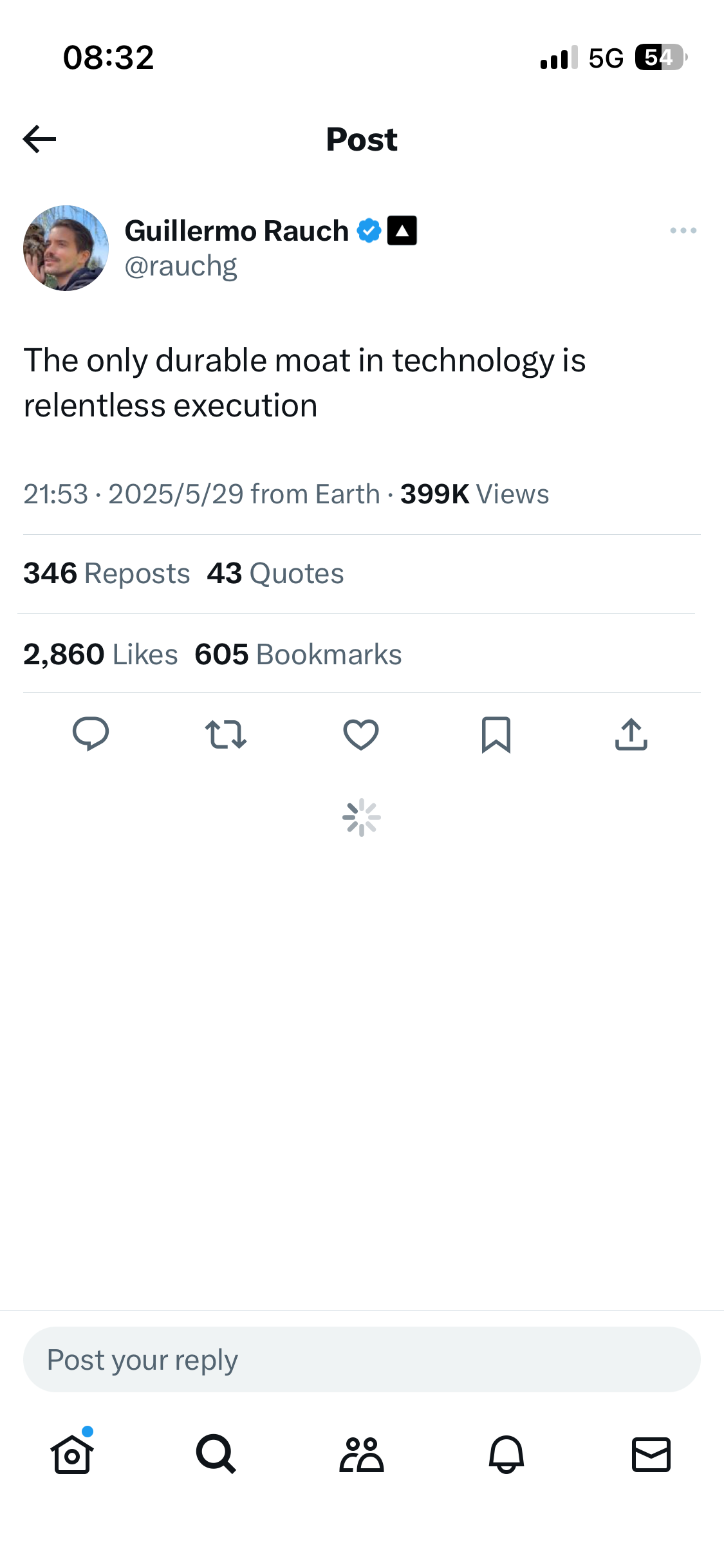
Task: Tap the Post your reply field
Action: click(x=362, y=1359)
